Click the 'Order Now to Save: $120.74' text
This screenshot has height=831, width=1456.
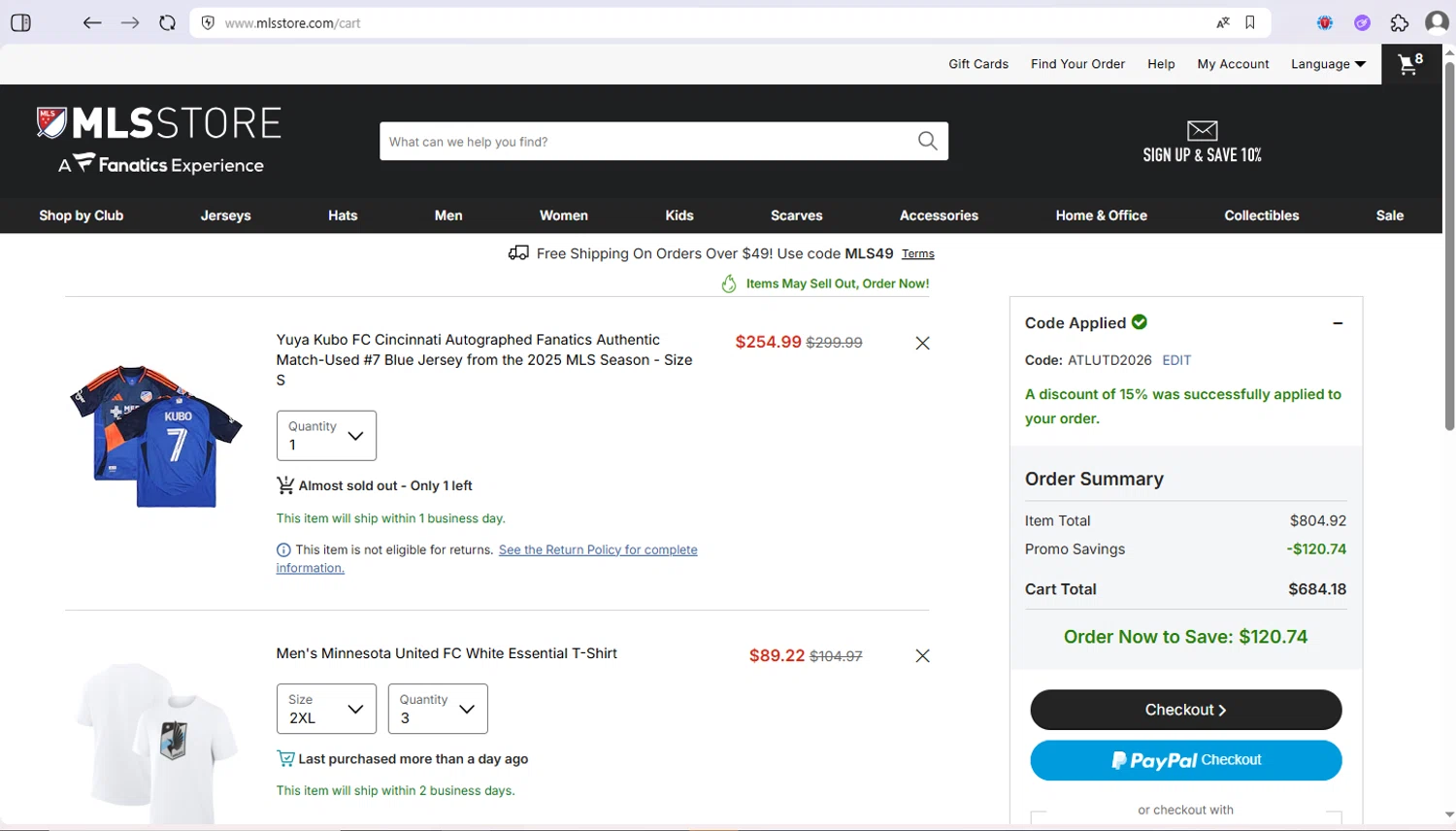click(x=1185, y=637)
